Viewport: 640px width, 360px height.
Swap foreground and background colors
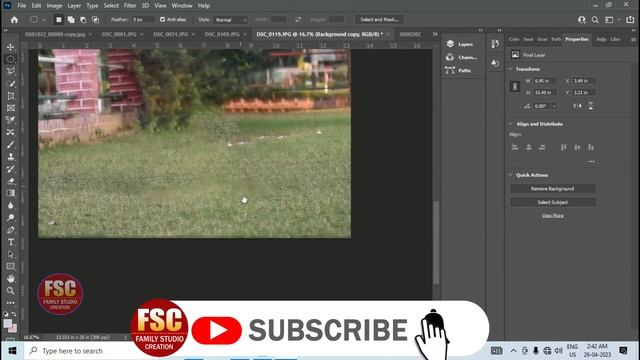[x=14, y=314]
